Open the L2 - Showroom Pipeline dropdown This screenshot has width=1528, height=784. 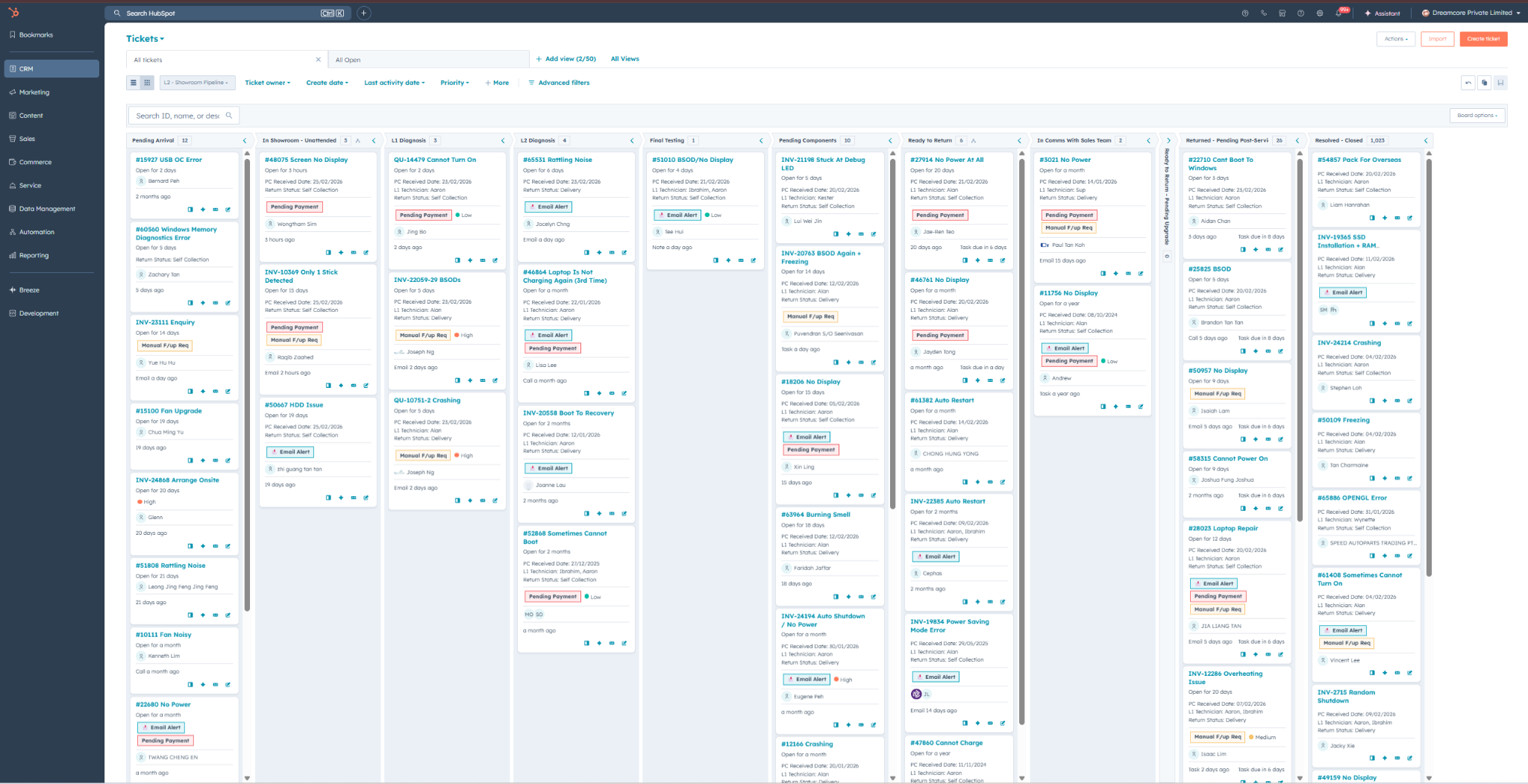click(197, 83)
